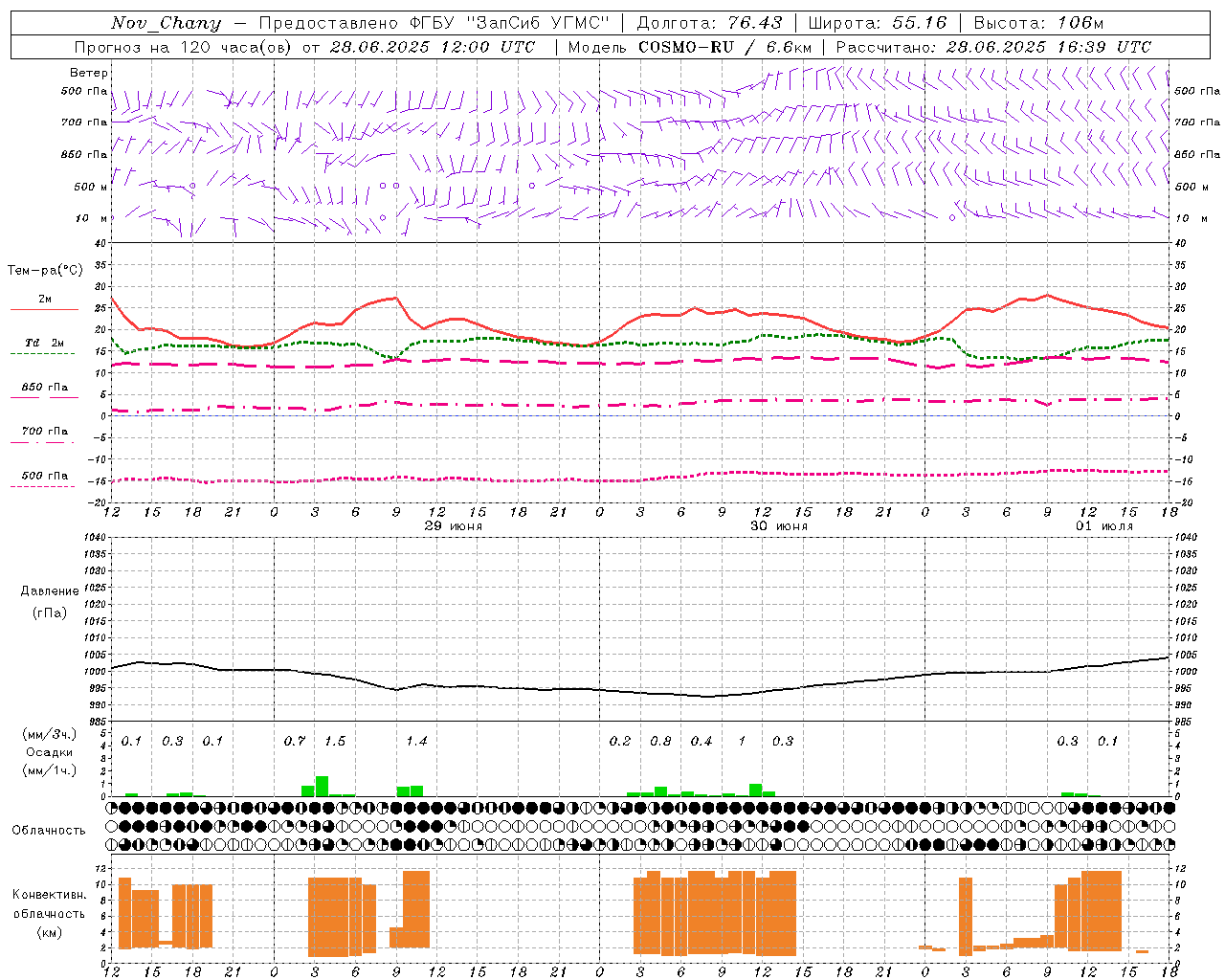The image size is (1225, 980).
Task: Click the Ветер wind panel label
Action: pos(89,73)
